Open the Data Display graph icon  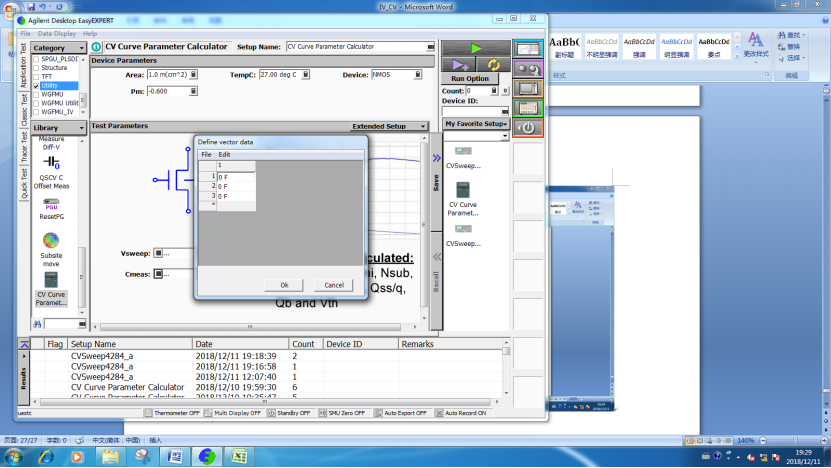pos(528,49)
